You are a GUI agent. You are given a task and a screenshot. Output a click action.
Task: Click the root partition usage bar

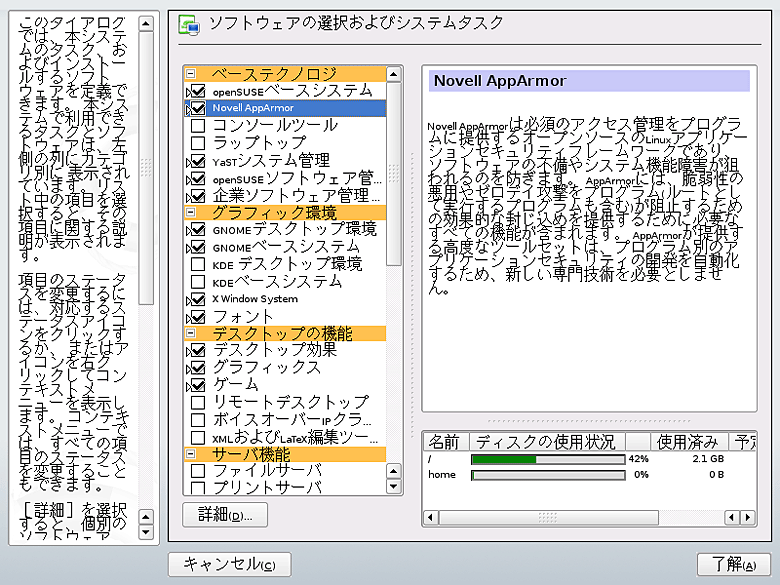tap(548, 459)
